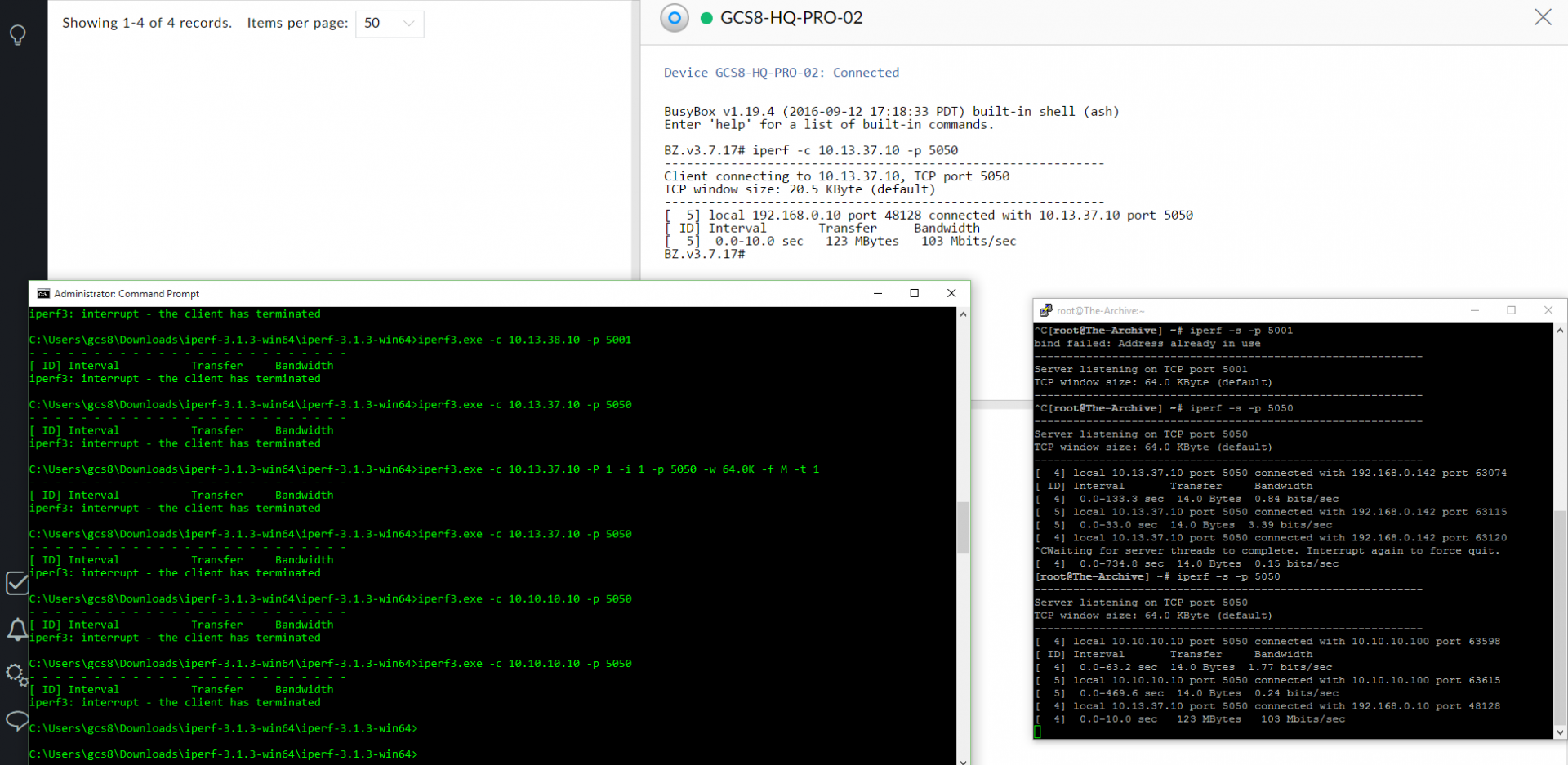
Task: Maximize the root@The-Archive terminal window
Action: tap(1512, 311)
